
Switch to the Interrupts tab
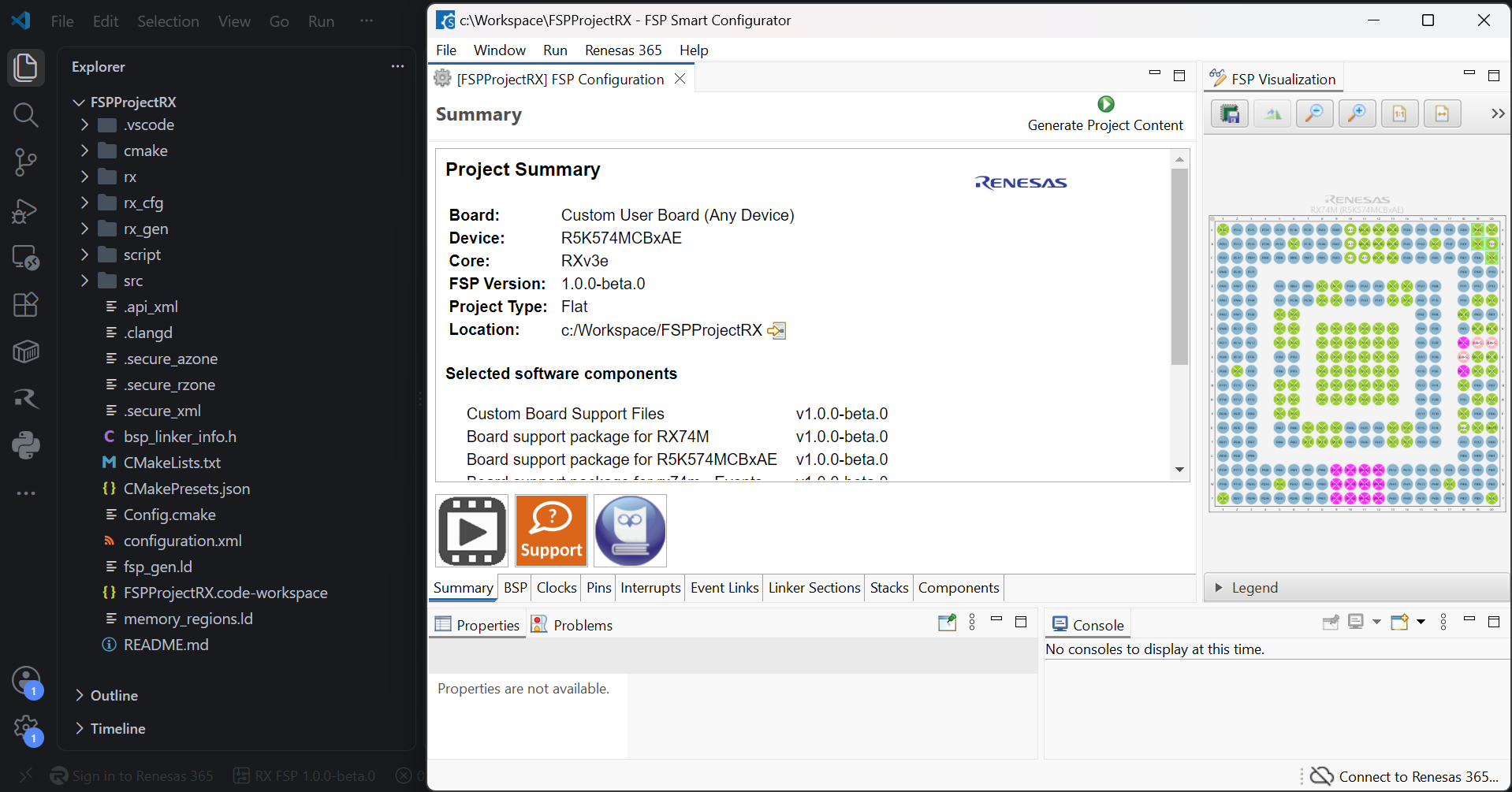point(650,588)
